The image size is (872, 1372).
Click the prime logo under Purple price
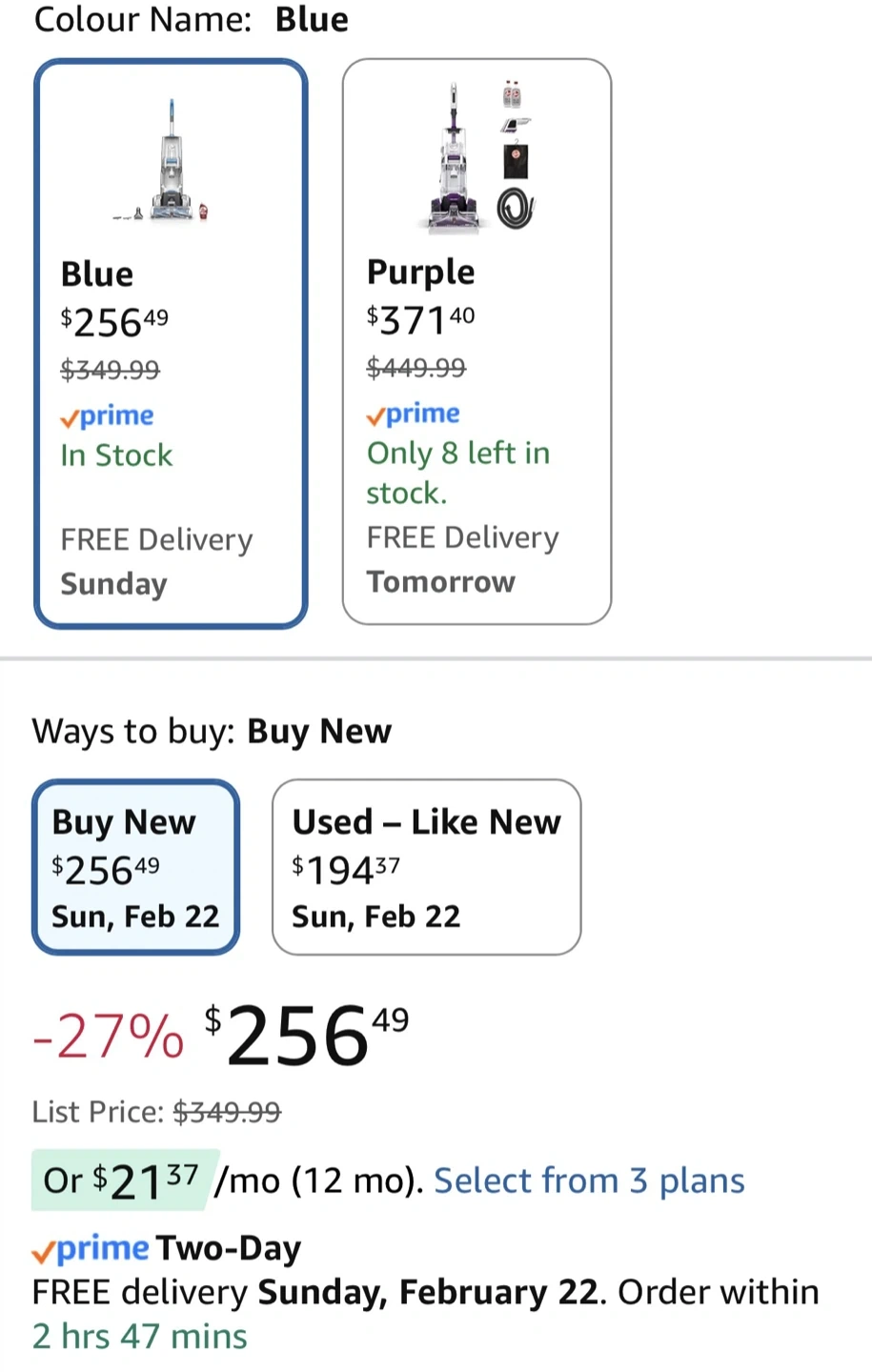414,414
